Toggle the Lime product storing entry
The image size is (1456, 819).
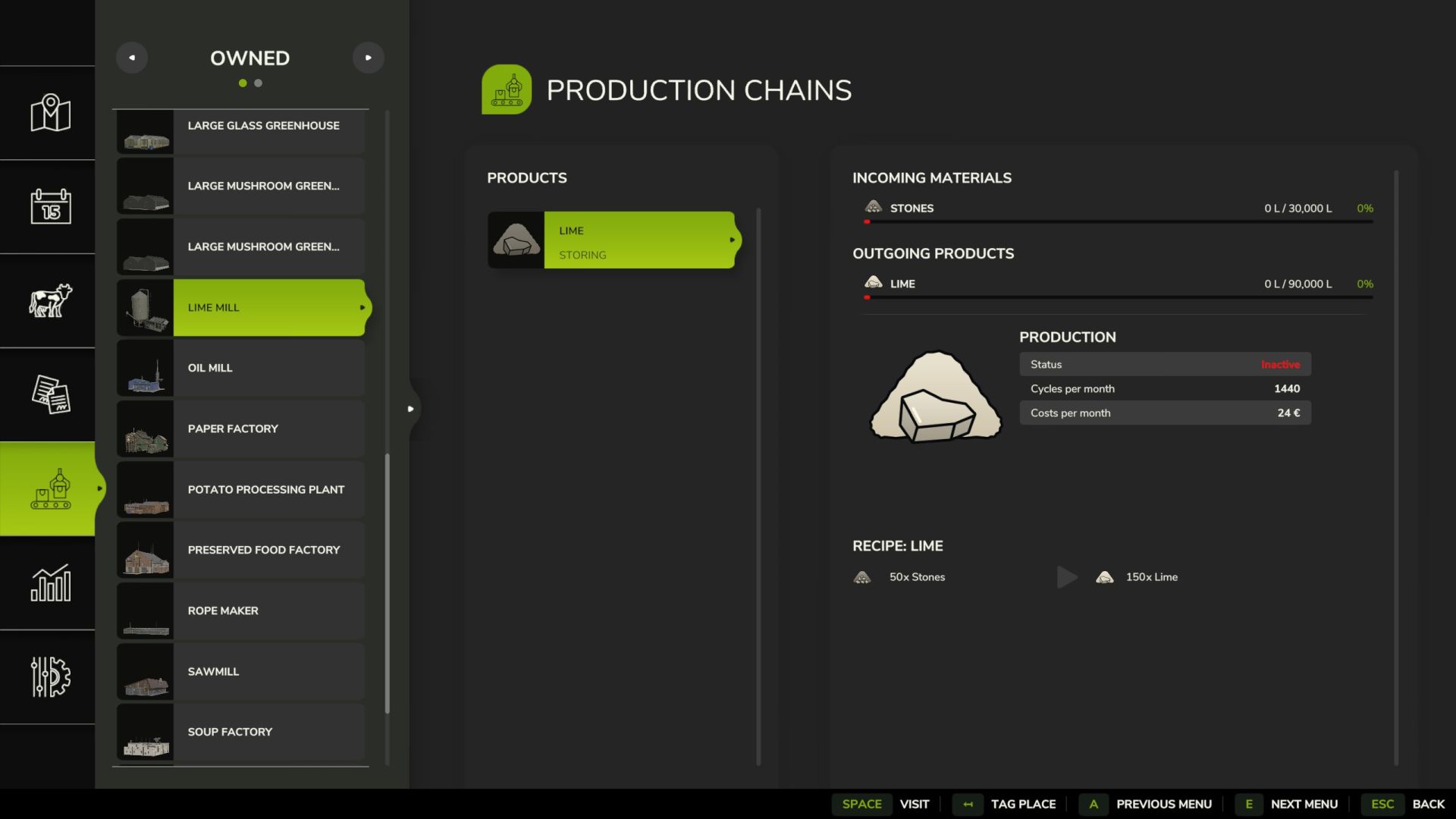click(639, 240)
